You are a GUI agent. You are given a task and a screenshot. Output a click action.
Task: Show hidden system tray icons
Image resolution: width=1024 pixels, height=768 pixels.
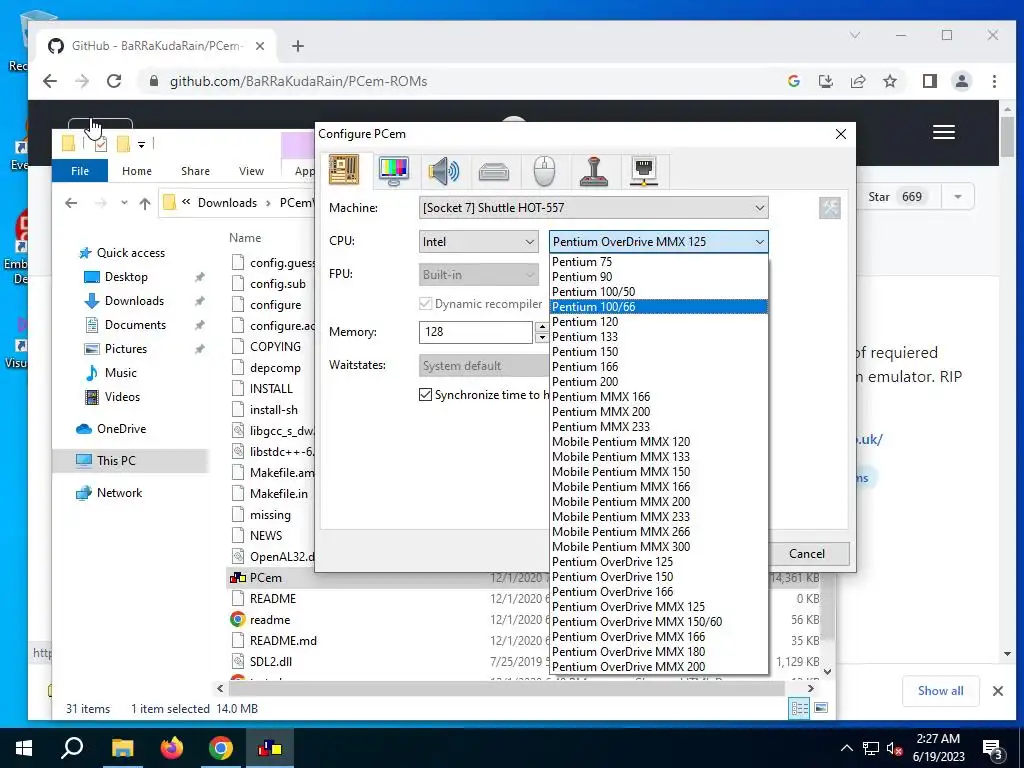846,748
